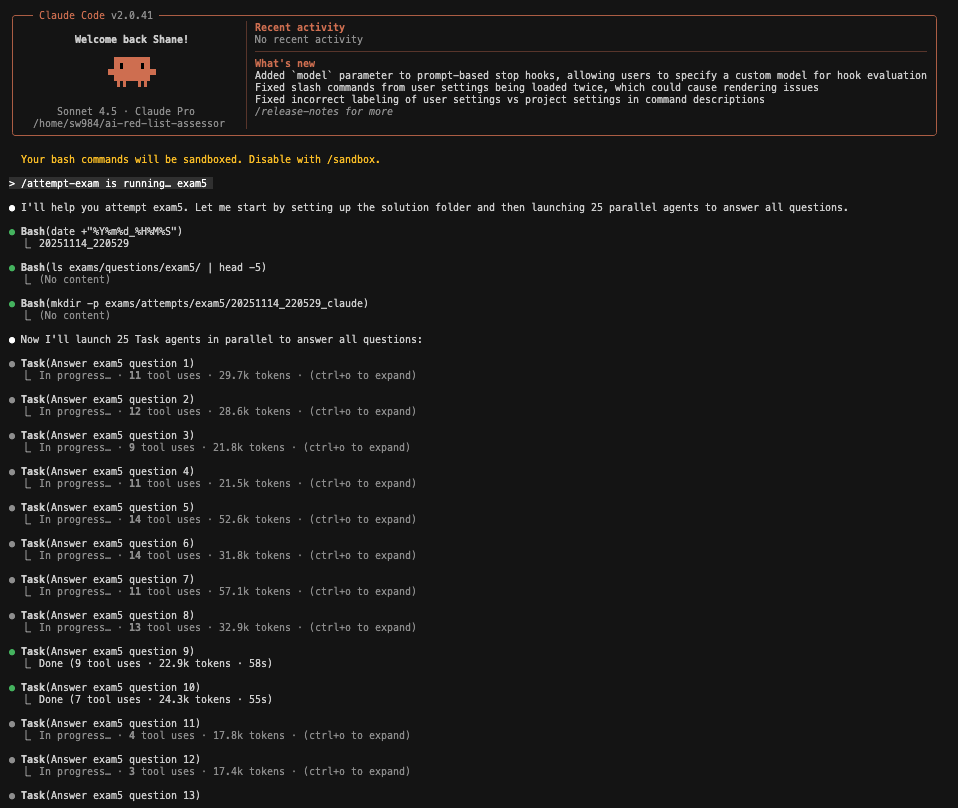Select the "What's new" heading
Viewport: 958px width, 808px height.
coord(284,64)
